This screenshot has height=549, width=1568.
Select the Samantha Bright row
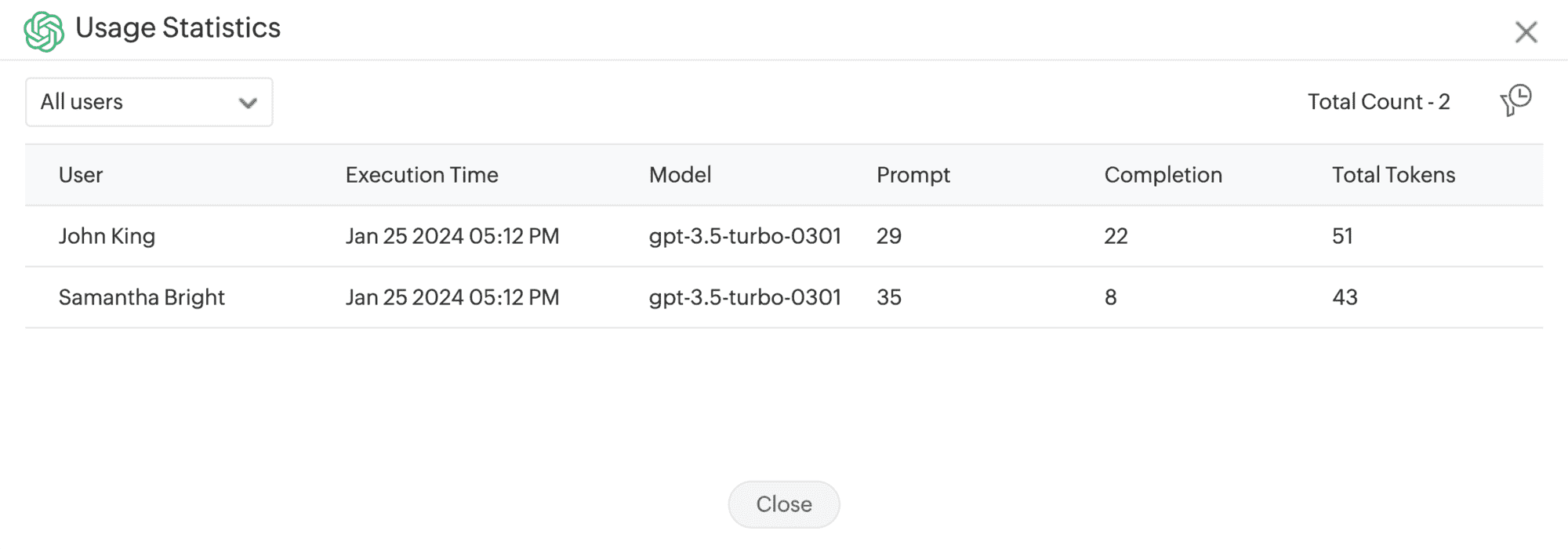point(141,297)
